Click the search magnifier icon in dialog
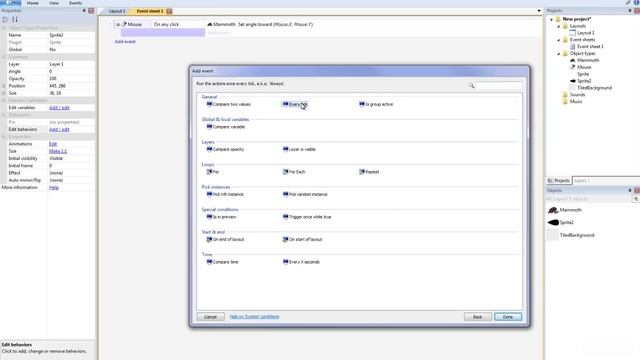 coord(471,85)
